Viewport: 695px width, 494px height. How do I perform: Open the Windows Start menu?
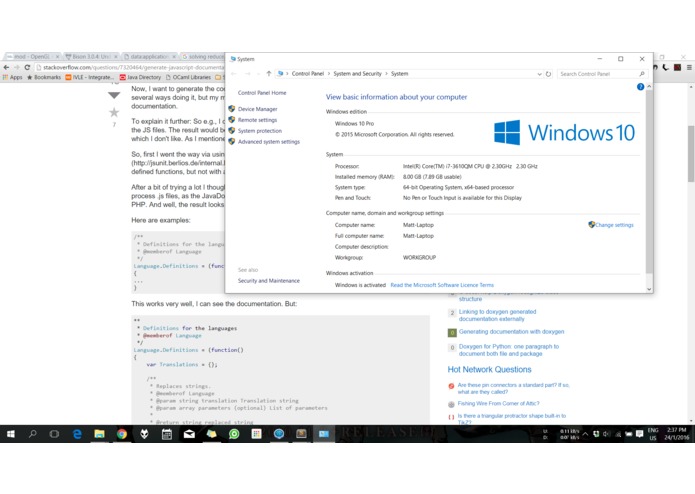(x=11, y=434)
